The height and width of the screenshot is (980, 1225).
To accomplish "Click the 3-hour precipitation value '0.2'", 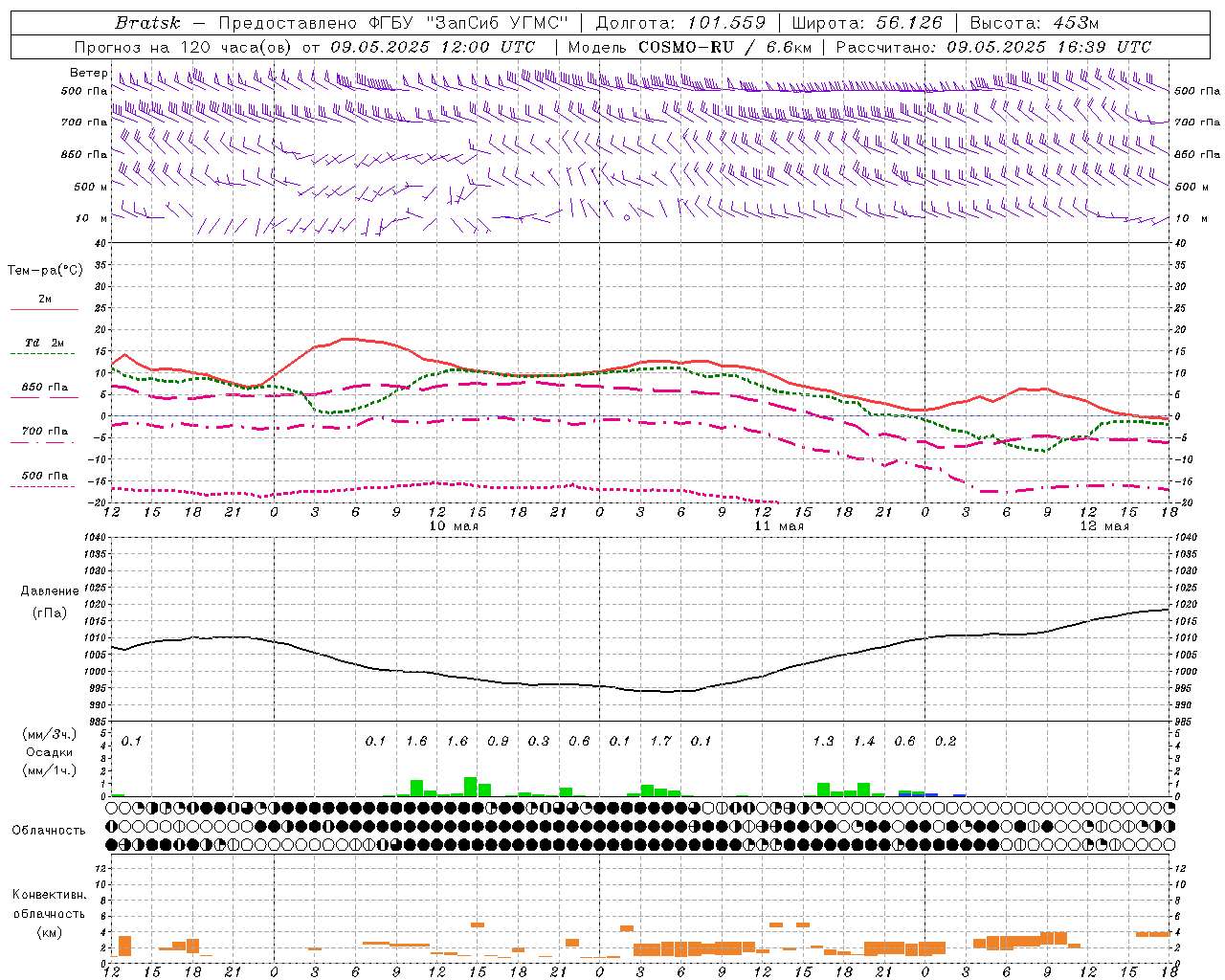I will click(946, 741).
